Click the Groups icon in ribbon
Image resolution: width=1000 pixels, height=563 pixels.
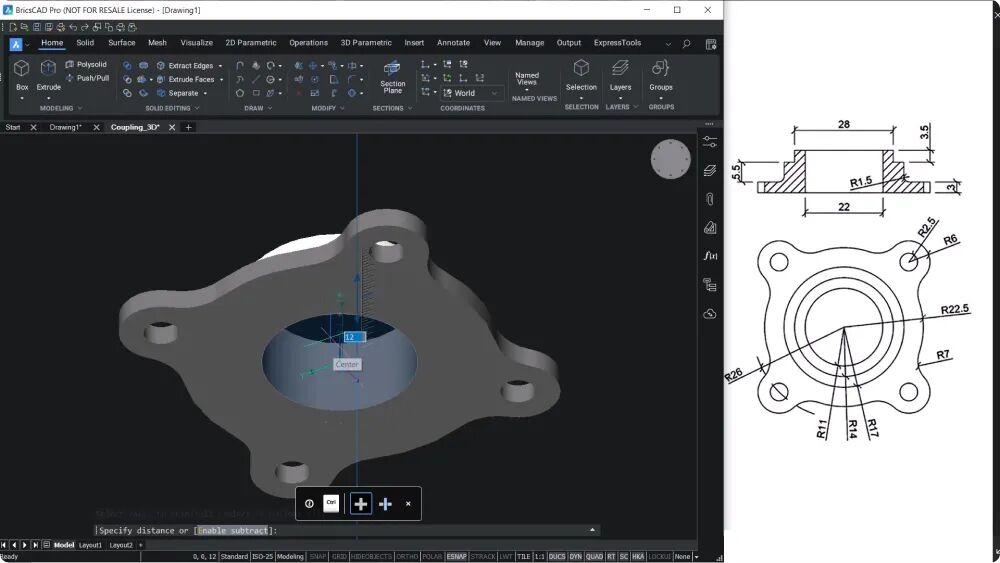pyautogui.click(x=660, y=68)
